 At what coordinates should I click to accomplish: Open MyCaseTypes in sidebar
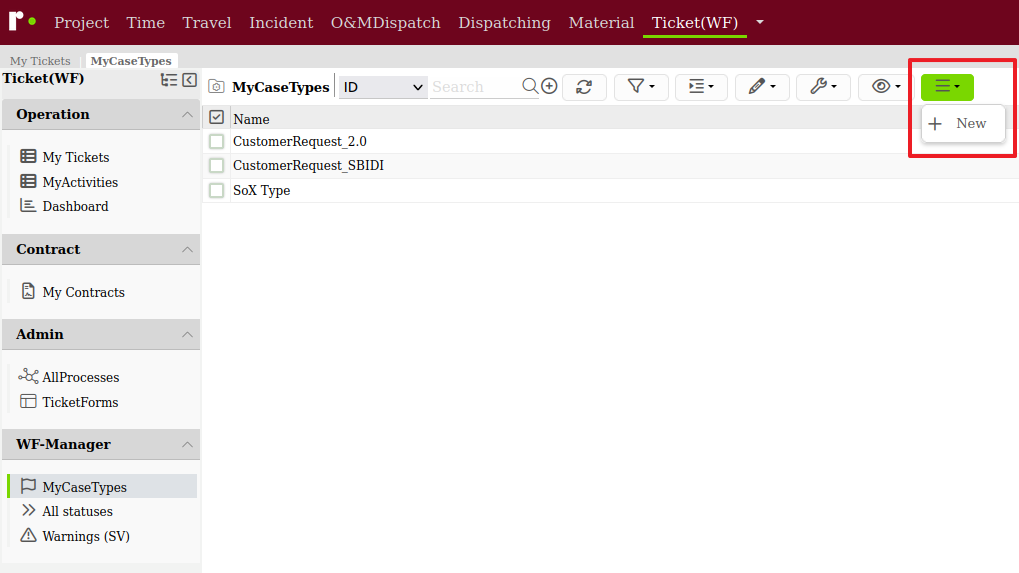84,487
